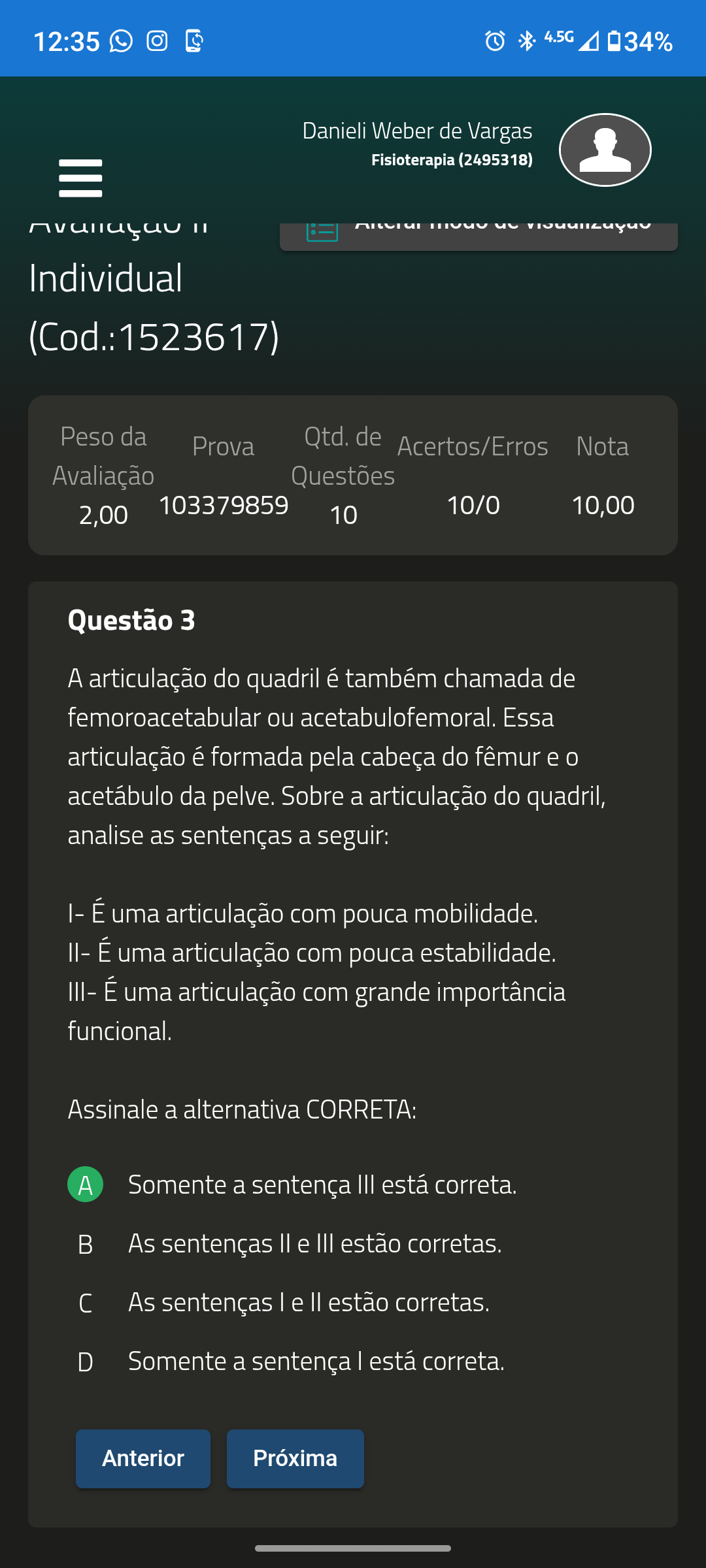Advance to next question with Próxima
Image resolution: width=706 pixels, height=1568 pixels.
(295, 1458)
